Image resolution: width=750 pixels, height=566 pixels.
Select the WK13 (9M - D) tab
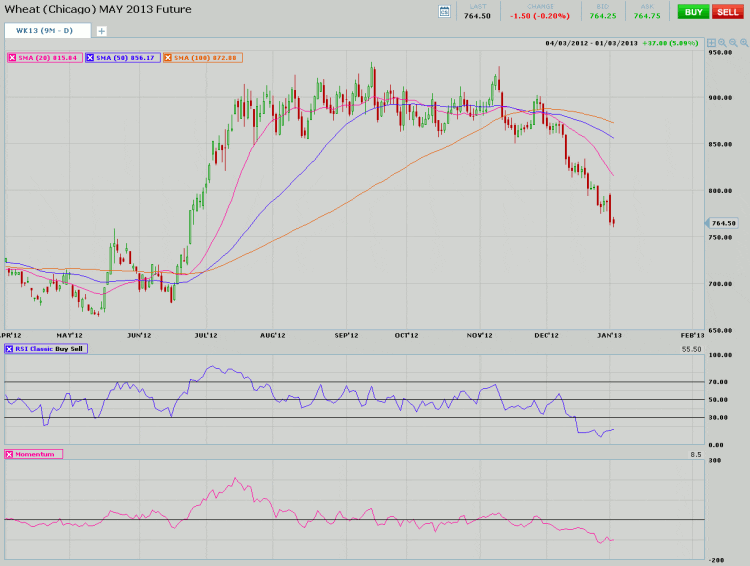tap(45, 30)
